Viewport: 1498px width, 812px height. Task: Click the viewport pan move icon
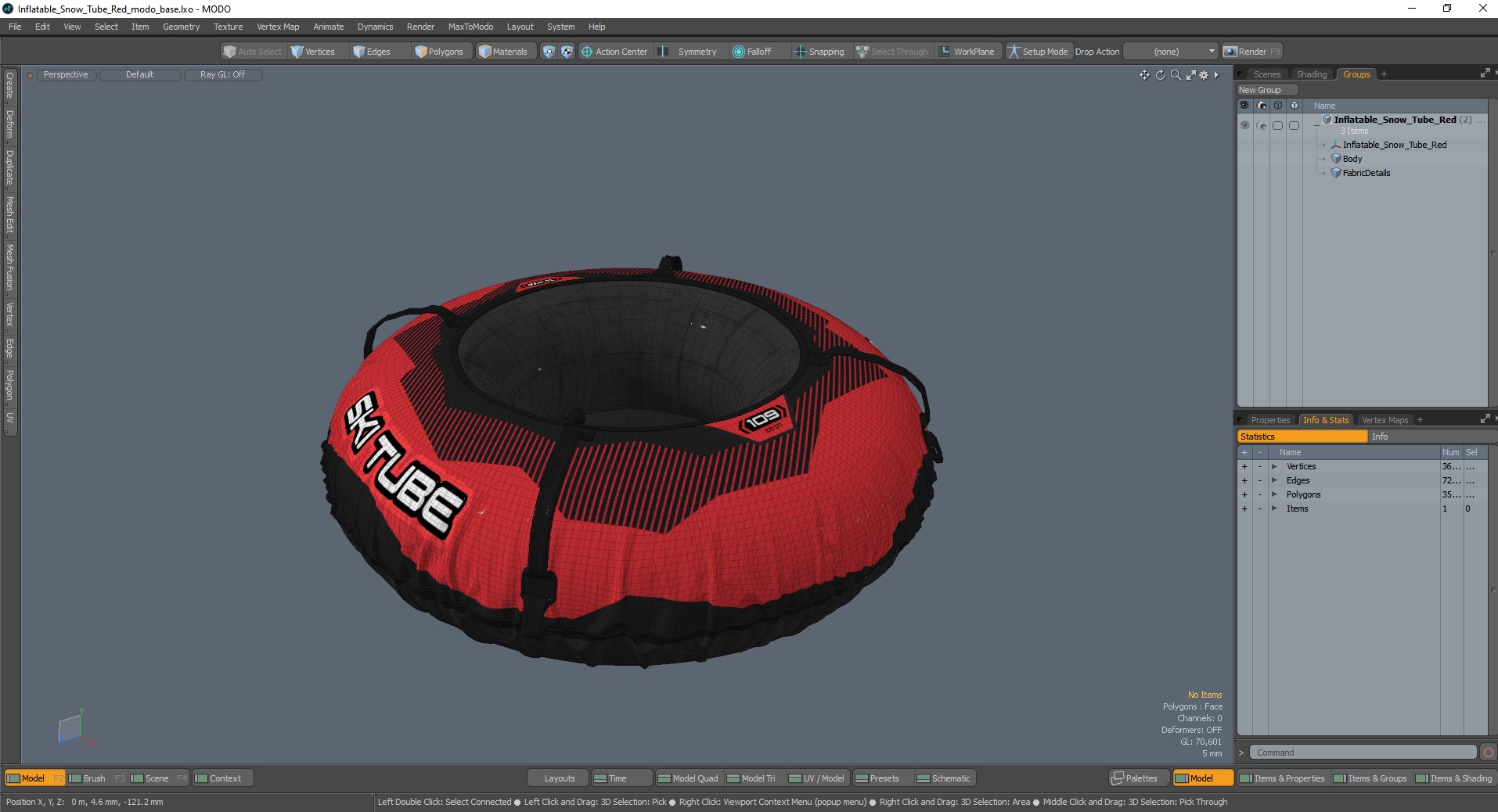[1144, 75]
